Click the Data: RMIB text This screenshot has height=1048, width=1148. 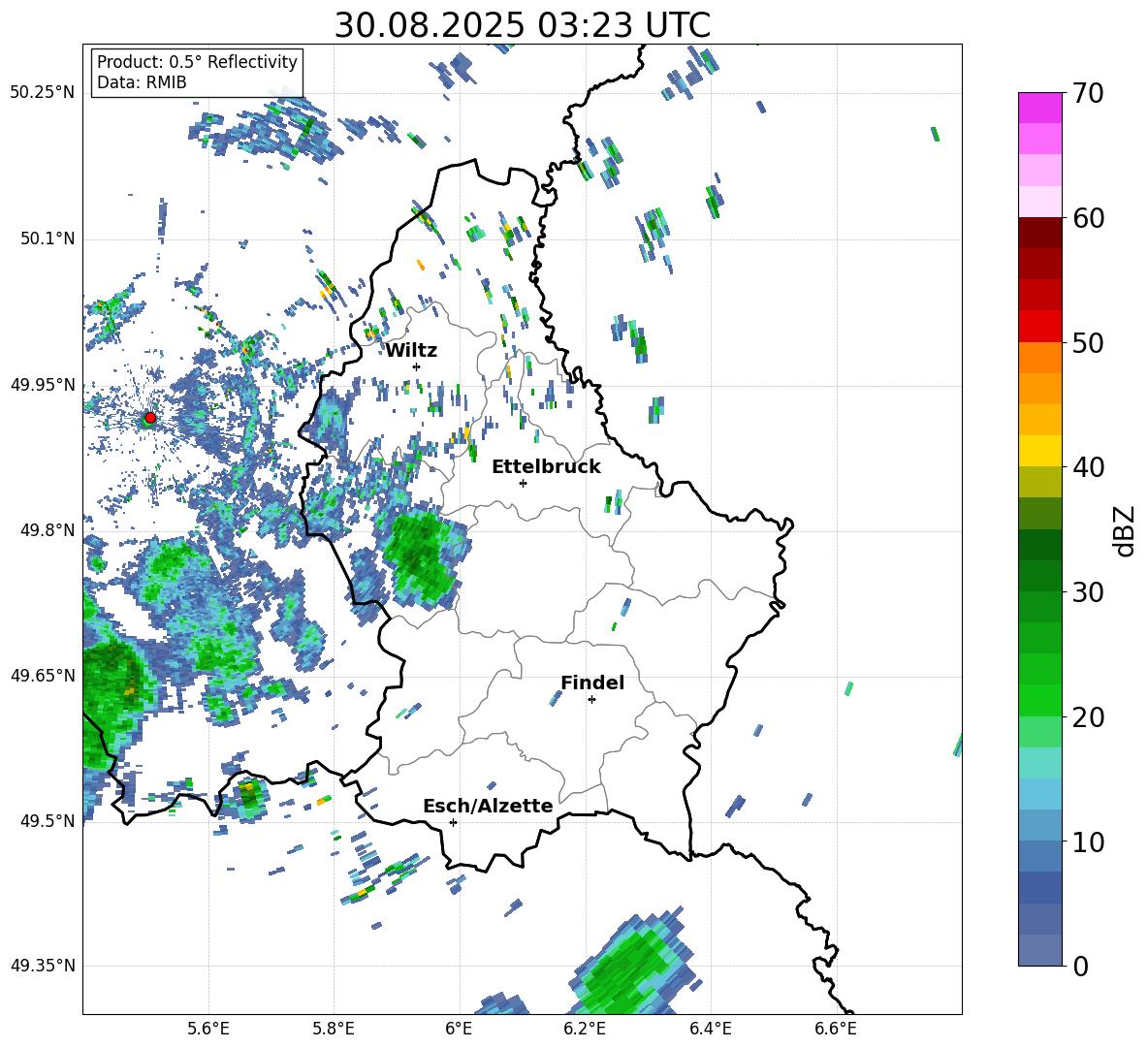[142, 82]
